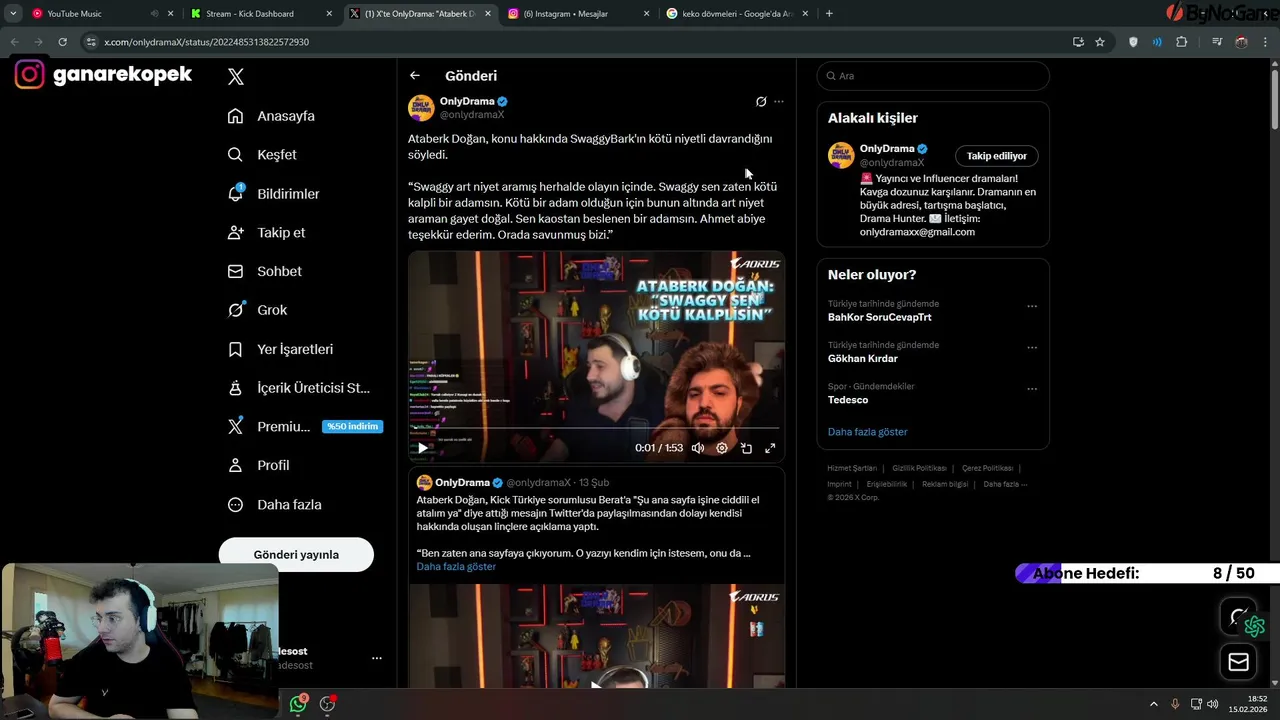This screenshot has height=720, width=1280.
Task: Click the address bar URL
Action: 207,42
